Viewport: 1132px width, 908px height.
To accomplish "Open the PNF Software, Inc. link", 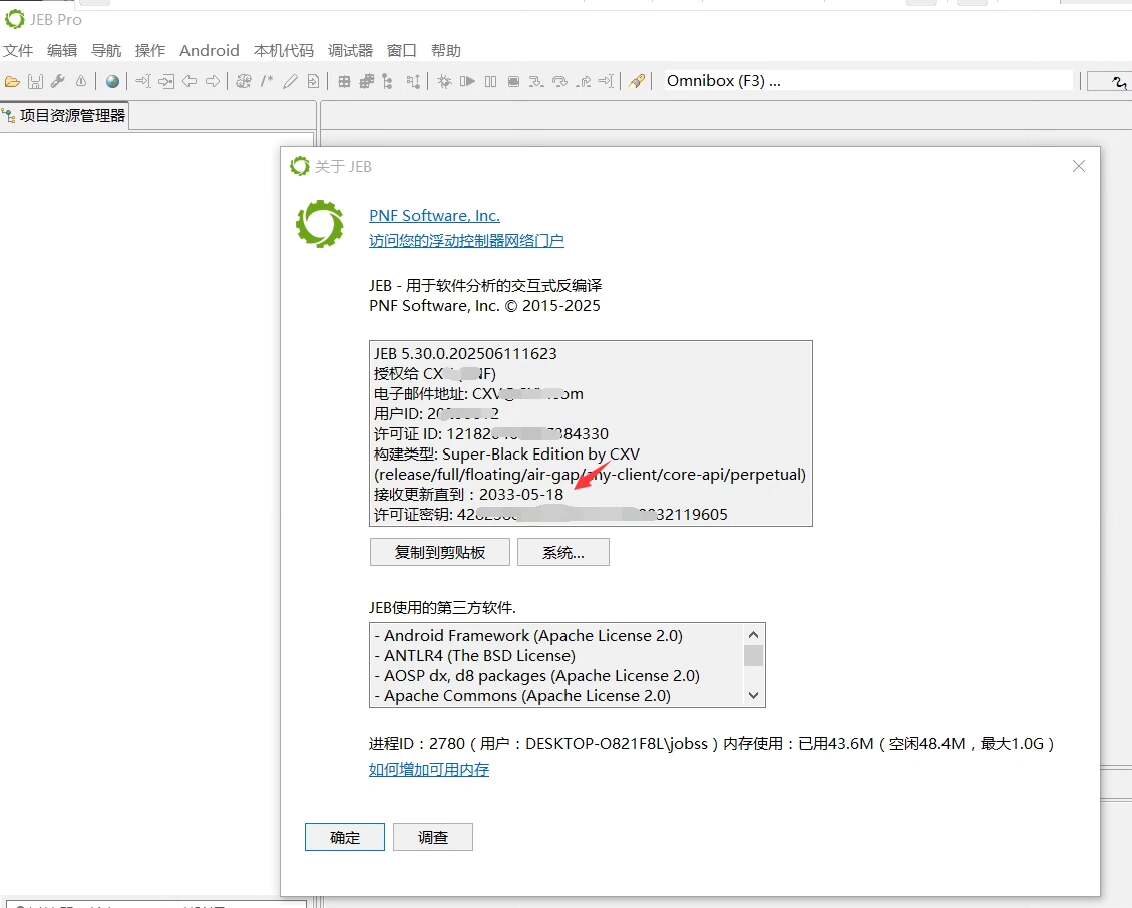I will pos(434,215).
